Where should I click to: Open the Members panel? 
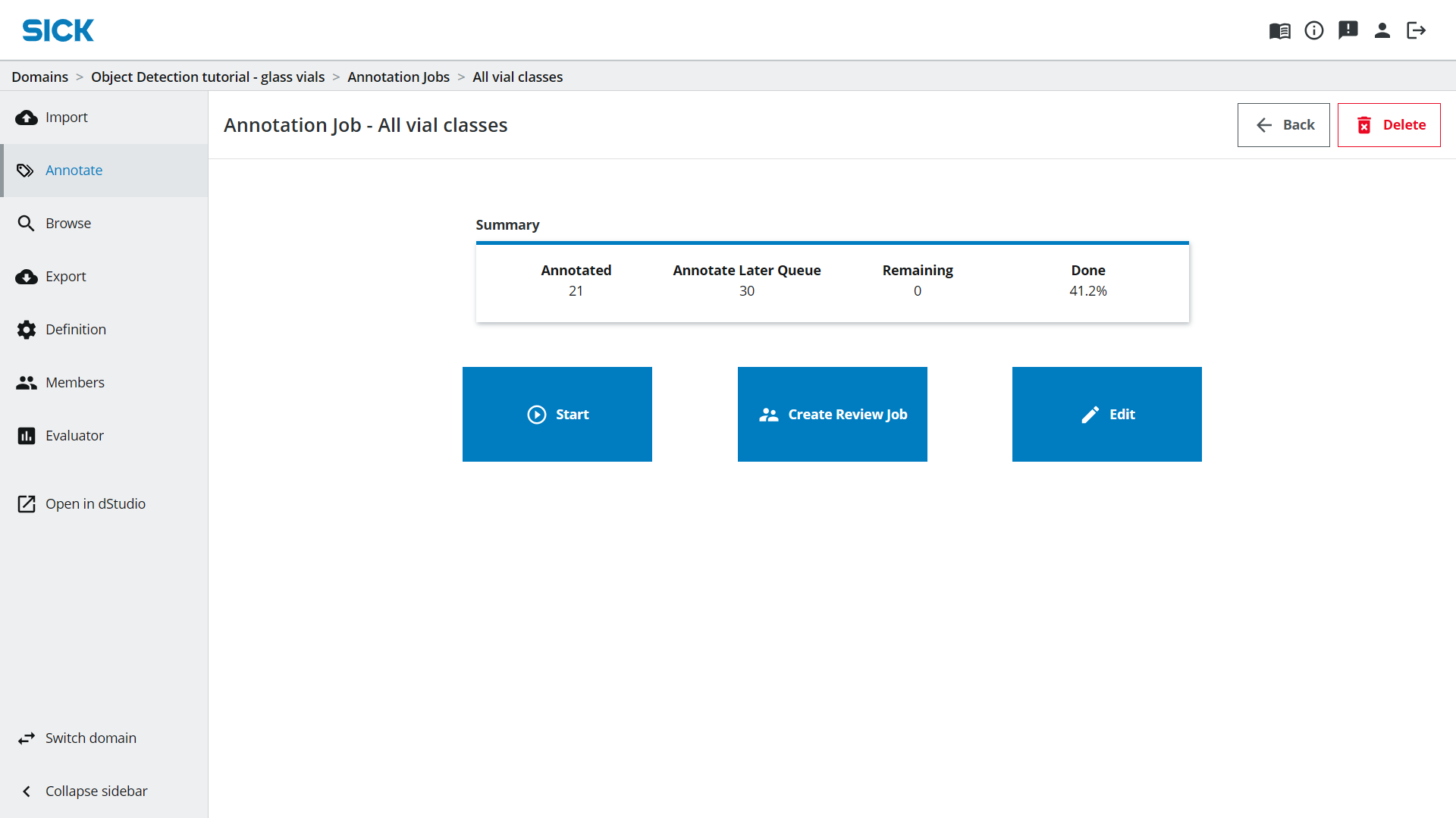point(75,382)
